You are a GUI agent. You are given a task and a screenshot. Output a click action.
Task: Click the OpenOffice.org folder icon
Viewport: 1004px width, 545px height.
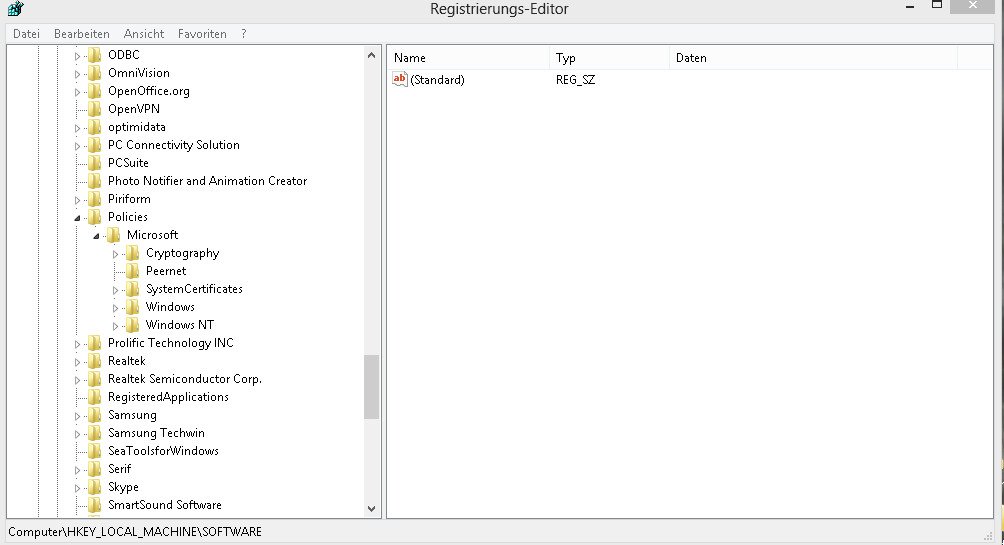[95, 91]
